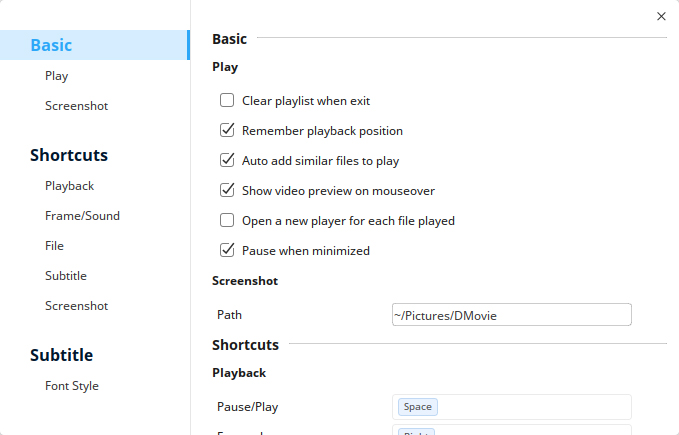This screenshot has width=679, height=435.
Task: Go to Screenshot shortcuts in sidebar
Action: point(76,306)
